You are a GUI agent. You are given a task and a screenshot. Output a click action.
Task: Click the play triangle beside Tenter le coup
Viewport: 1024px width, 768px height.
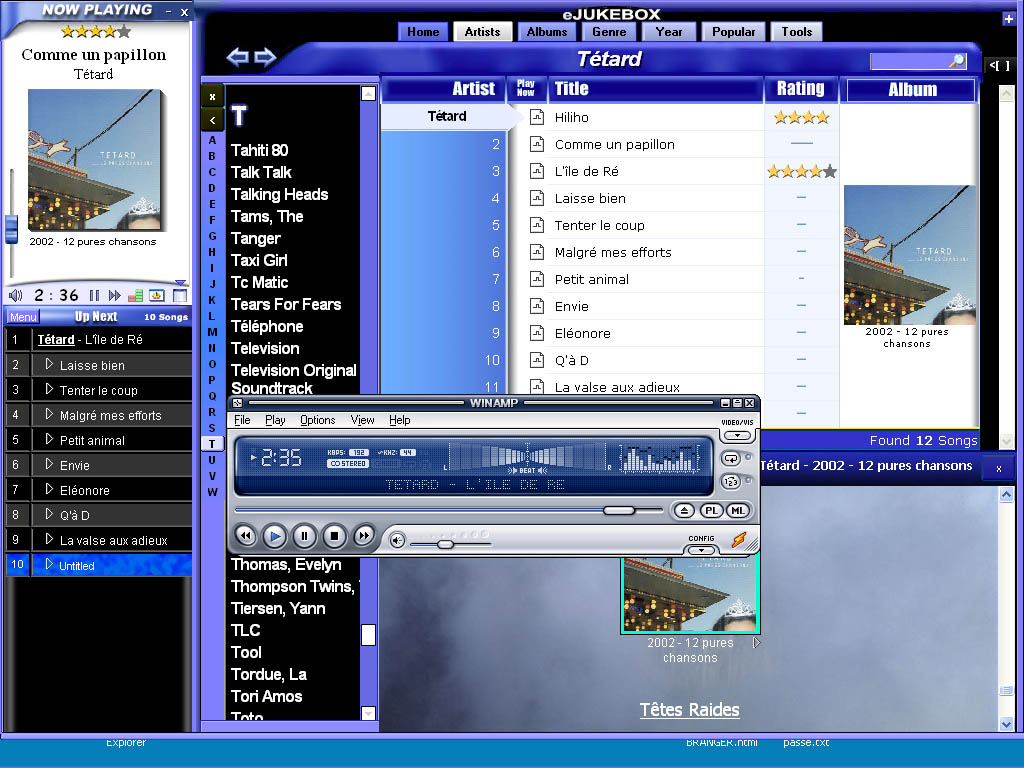click(x=49, y=389)
